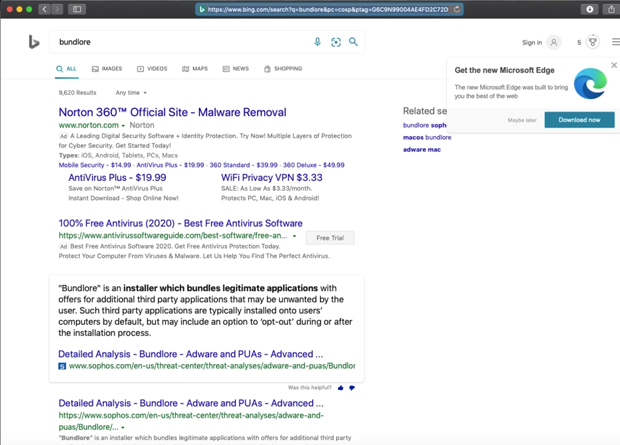Open Detailed Analysis result below answer box
The width and height of the screenshot is (620, 445).
pyautogui.click(x=191, y=403)
